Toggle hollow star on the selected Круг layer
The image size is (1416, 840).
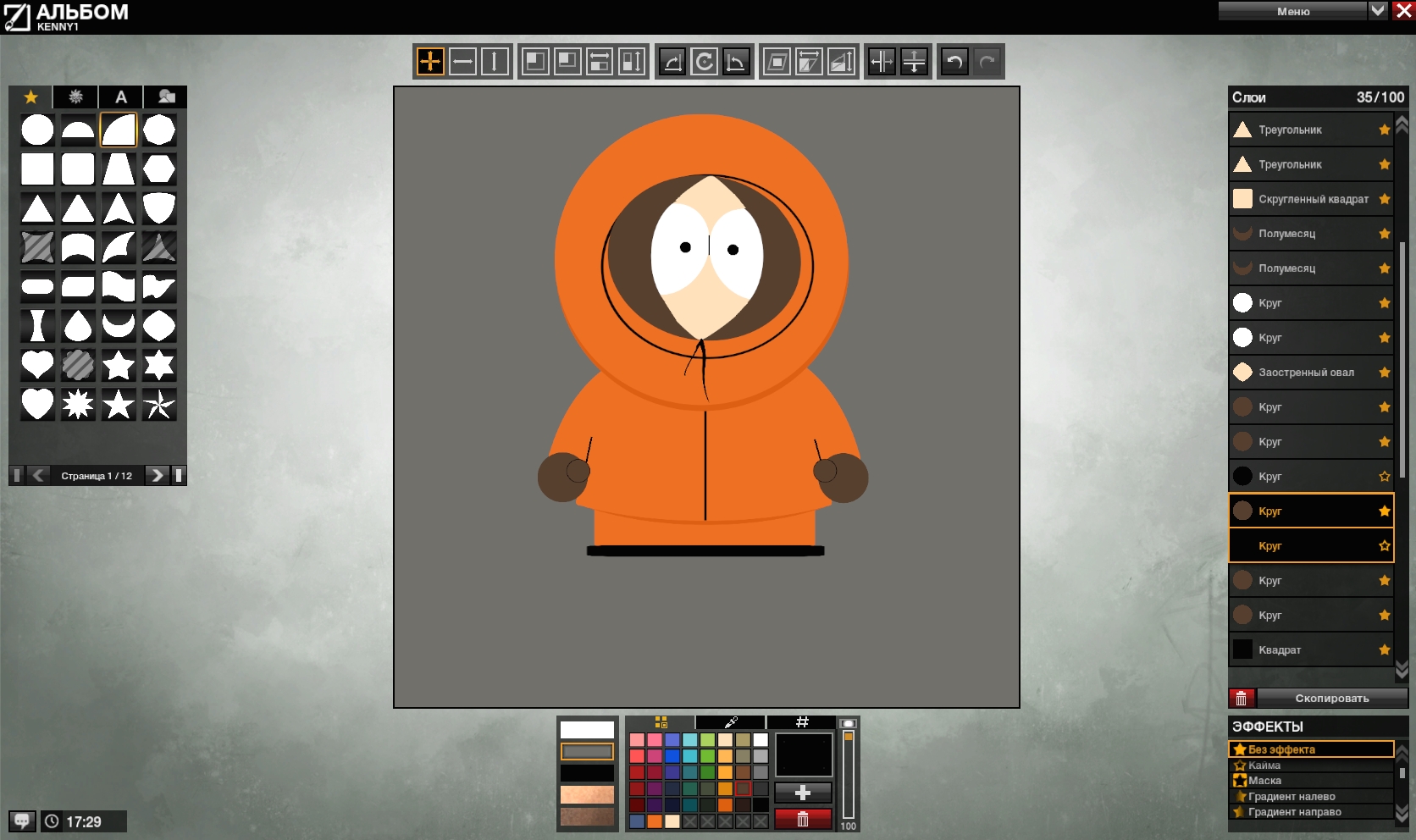tap(1385, 545)
